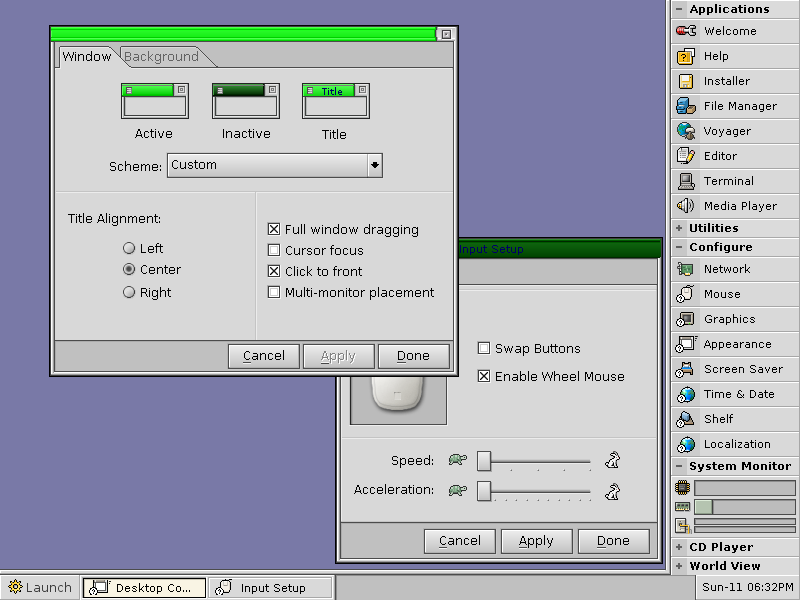Open the Launch menu in taskbar
The width and height of the screenshot is (800, 600).
click(40, 587)
